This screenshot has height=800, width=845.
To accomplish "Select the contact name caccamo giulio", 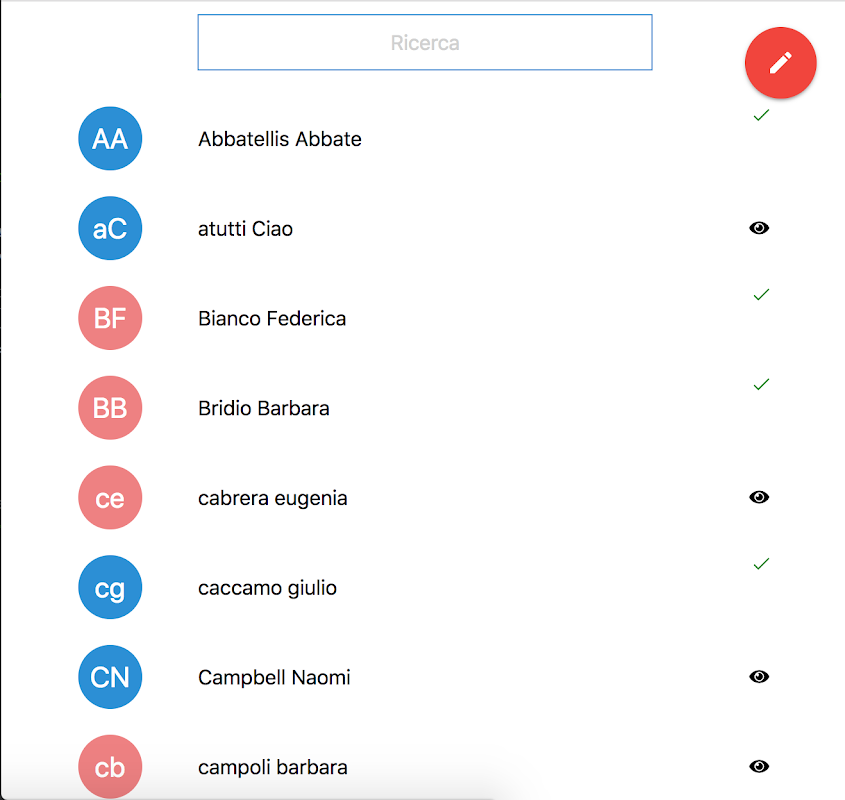I will click(267, 588).
